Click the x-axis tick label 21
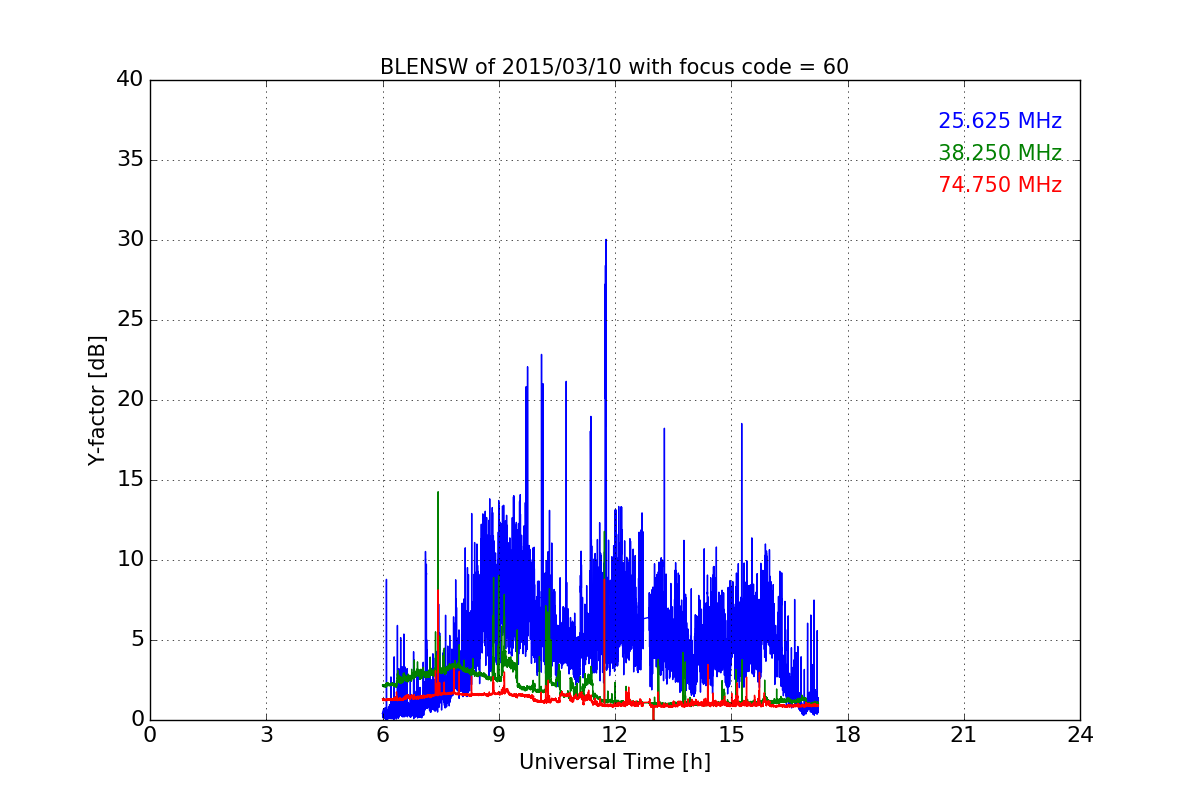Image resolution: width=1200 pixels, height=800 pixels. coord(964,734)
